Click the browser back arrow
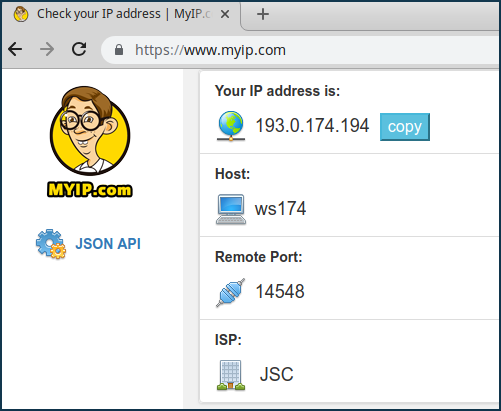 (15, 50)
